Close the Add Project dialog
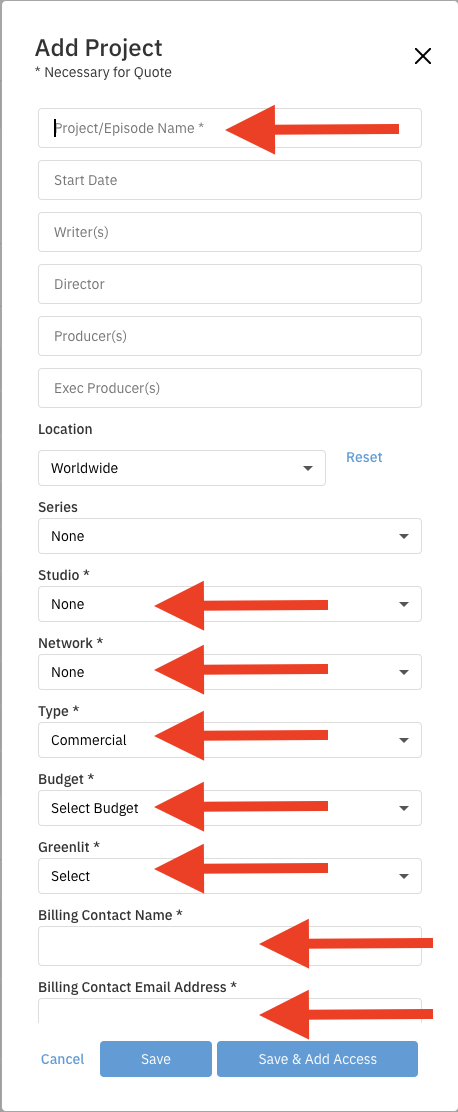Image resolution: width=458 pixels, height=1112 pixels. click(423, 56)
